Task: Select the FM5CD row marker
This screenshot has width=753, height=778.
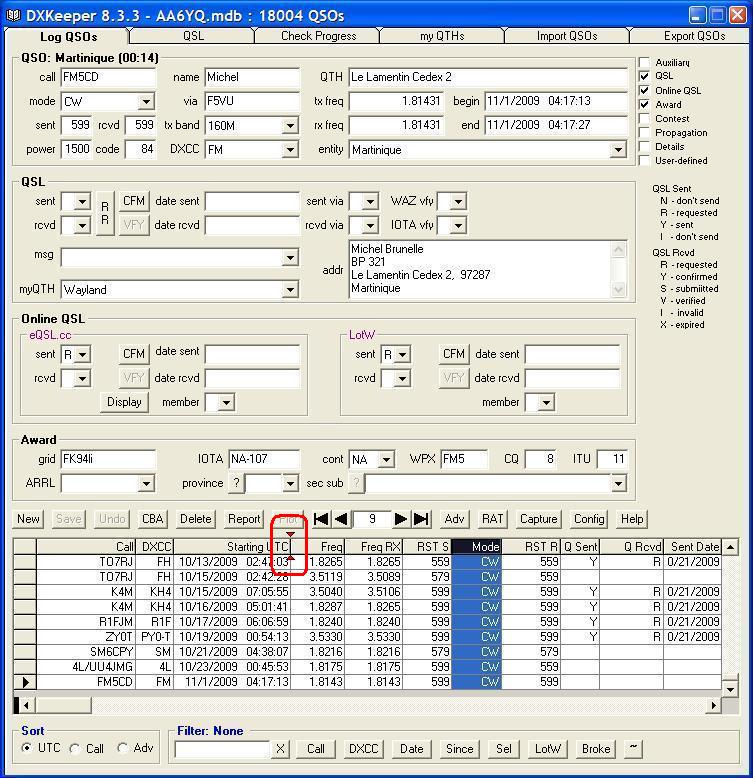Action: pyautogui.click(x=25, y=682)
